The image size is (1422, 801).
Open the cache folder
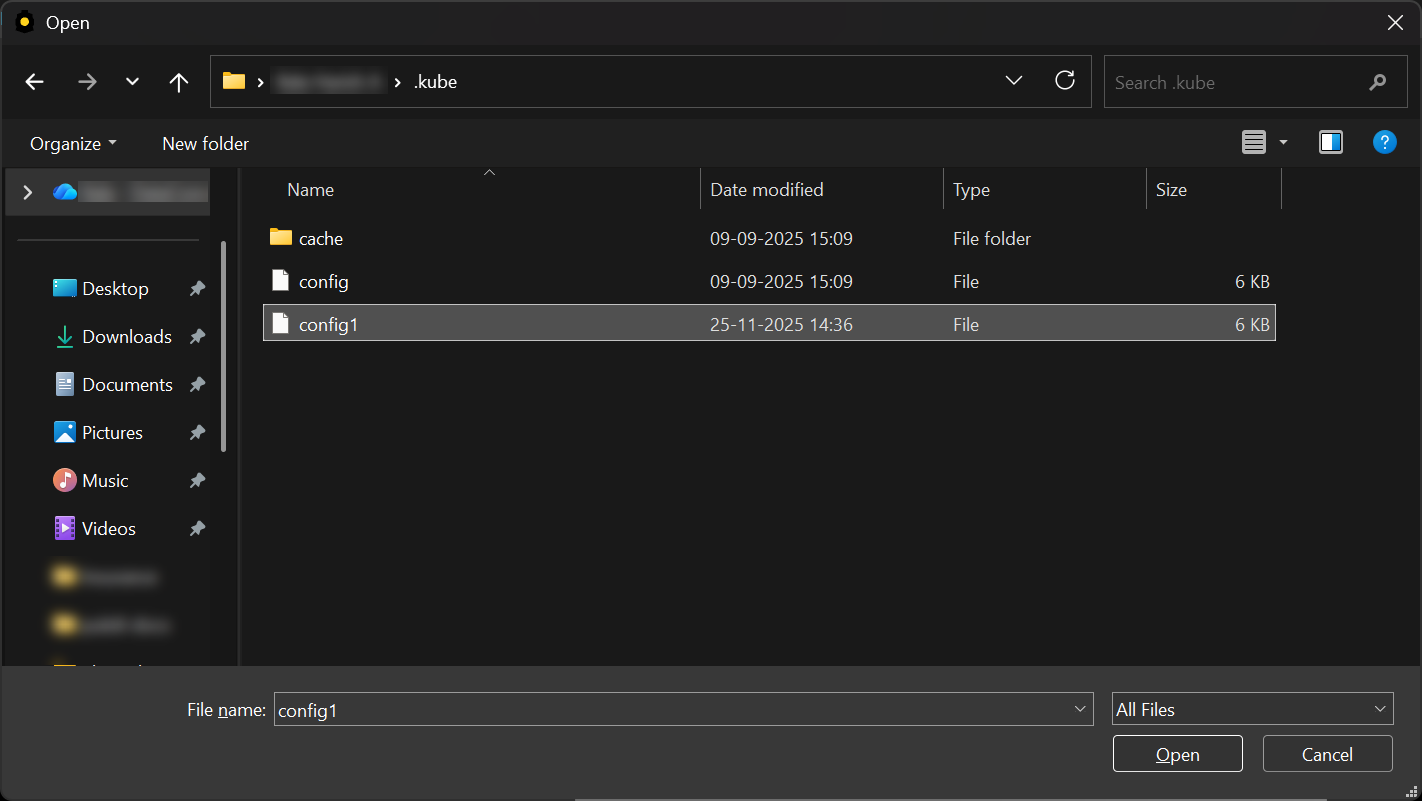click(x=321, y=239)
